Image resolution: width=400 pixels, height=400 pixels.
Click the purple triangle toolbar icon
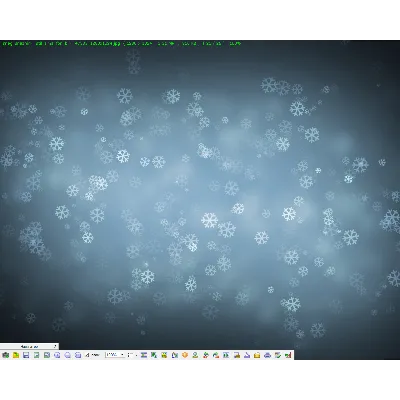(247, 355)
